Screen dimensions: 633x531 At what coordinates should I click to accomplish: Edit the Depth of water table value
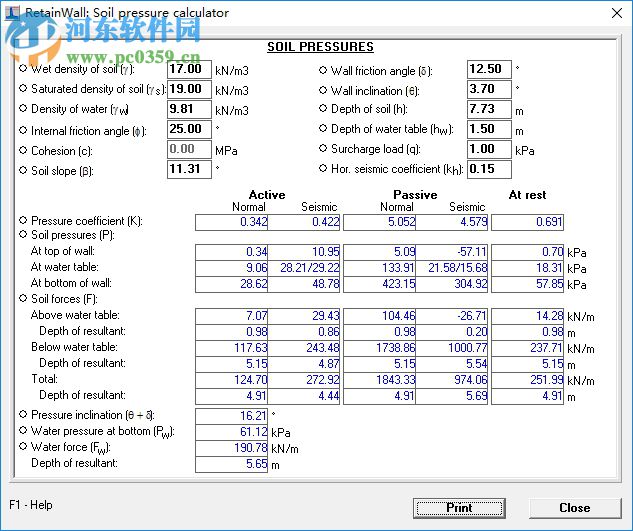point(489,129)
